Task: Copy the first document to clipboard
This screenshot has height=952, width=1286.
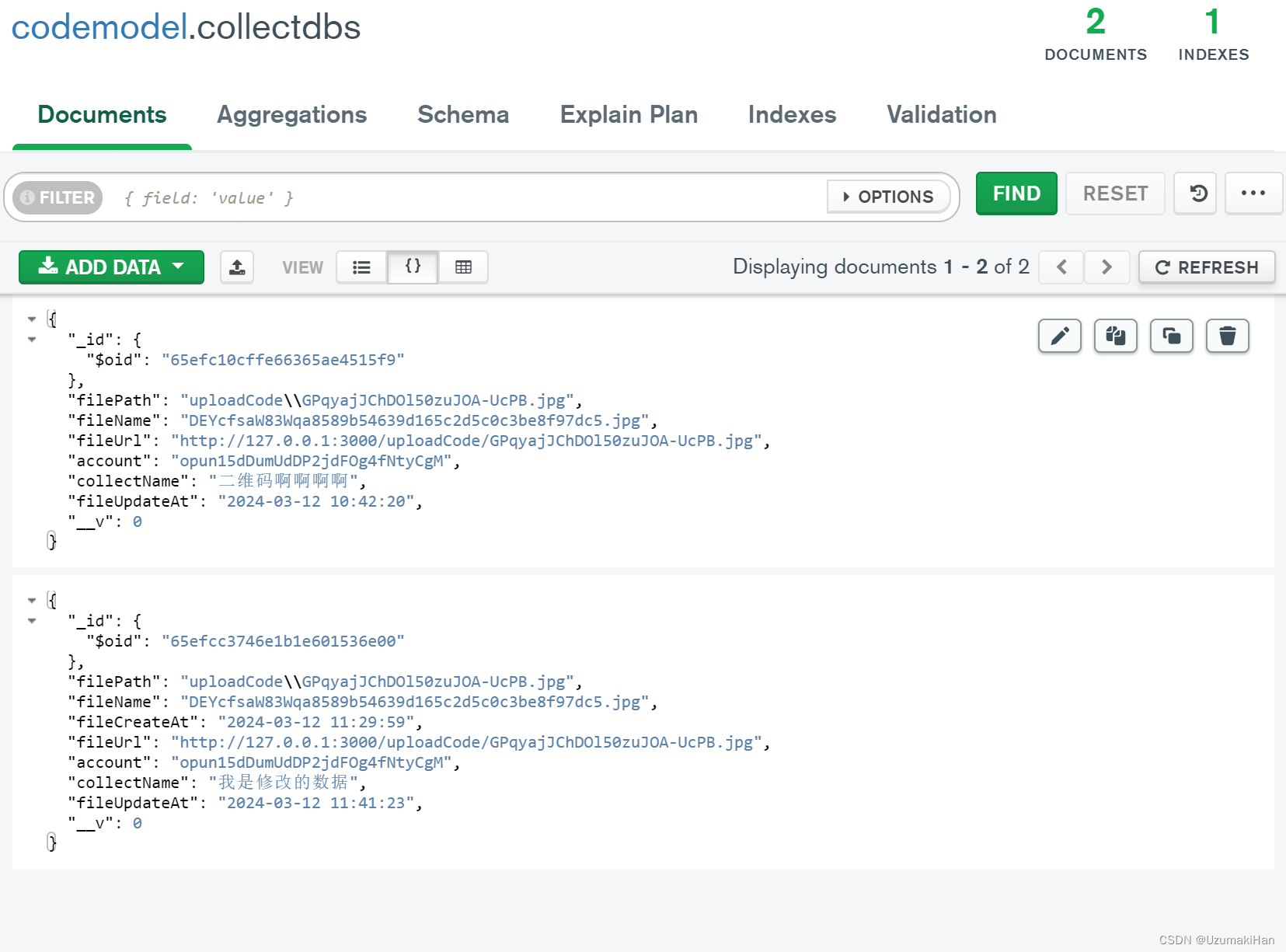Action: point(1116,336)
